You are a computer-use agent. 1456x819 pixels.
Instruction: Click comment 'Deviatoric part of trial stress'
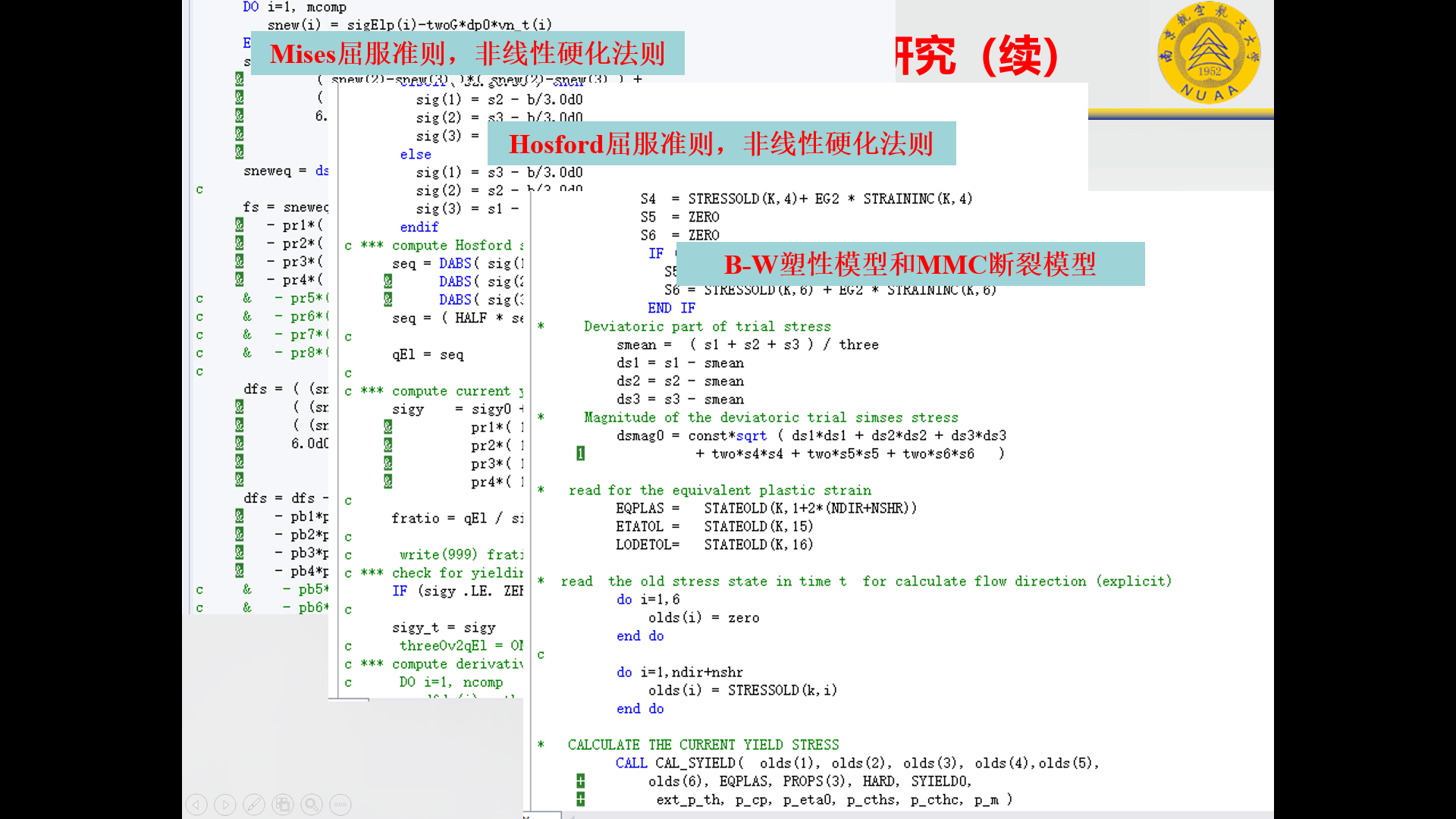707,327
